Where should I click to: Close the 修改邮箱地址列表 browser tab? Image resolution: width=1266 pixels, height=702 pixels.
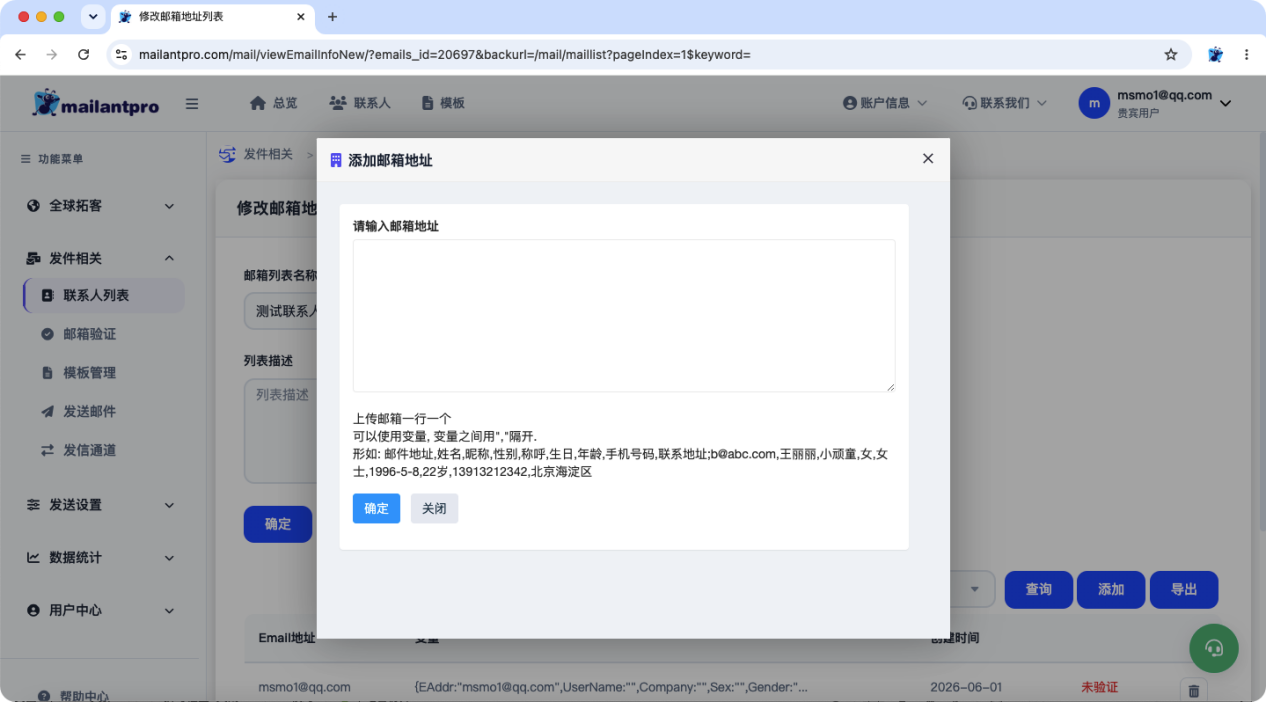click(x=300, y=17)
